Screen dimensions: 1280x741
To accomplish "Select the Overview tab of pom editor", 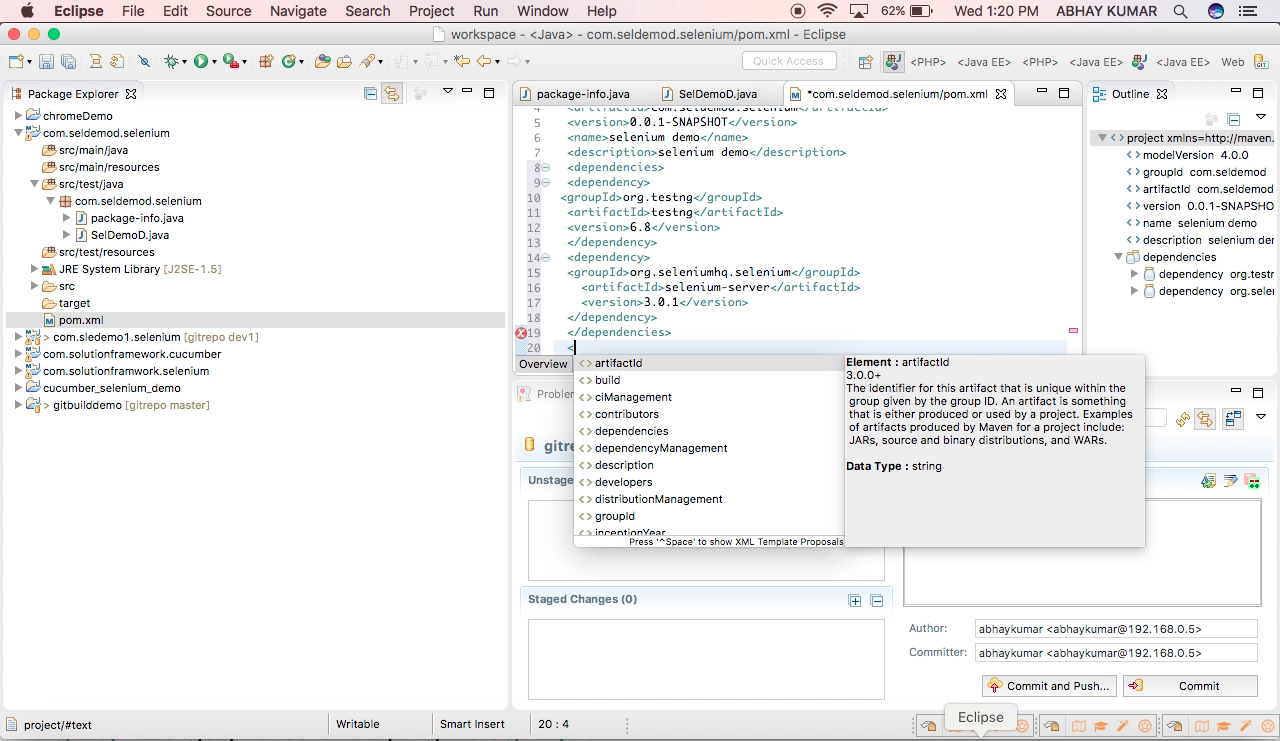I will [x=543, y=364].
